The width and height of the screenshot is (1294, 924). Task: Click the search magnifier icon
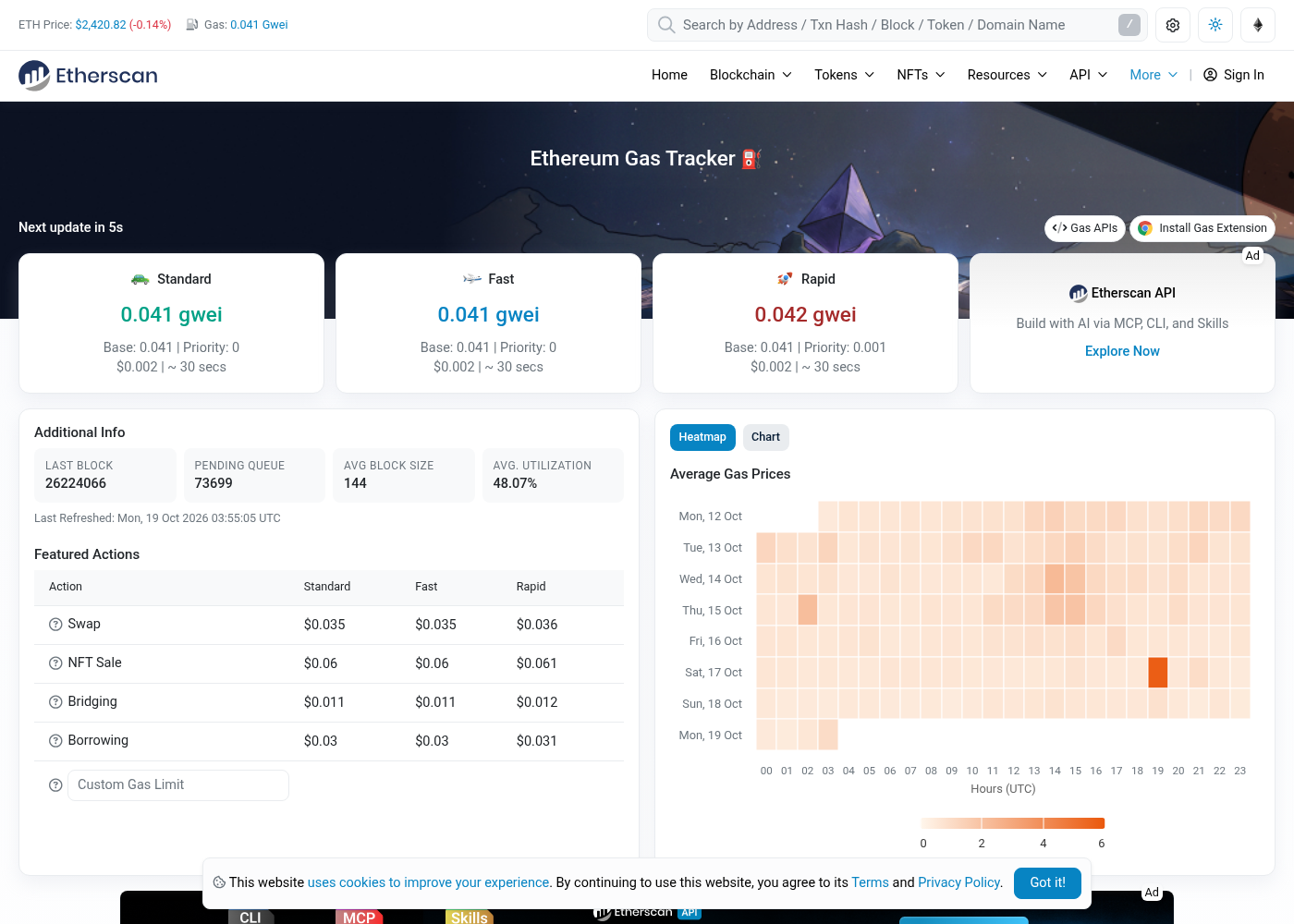tap(666, 25)
